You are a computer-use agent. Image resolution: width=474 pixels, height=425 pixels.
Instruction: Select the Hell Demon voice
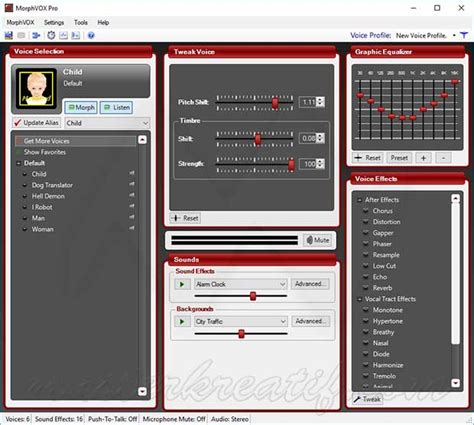tap(48, 196)
